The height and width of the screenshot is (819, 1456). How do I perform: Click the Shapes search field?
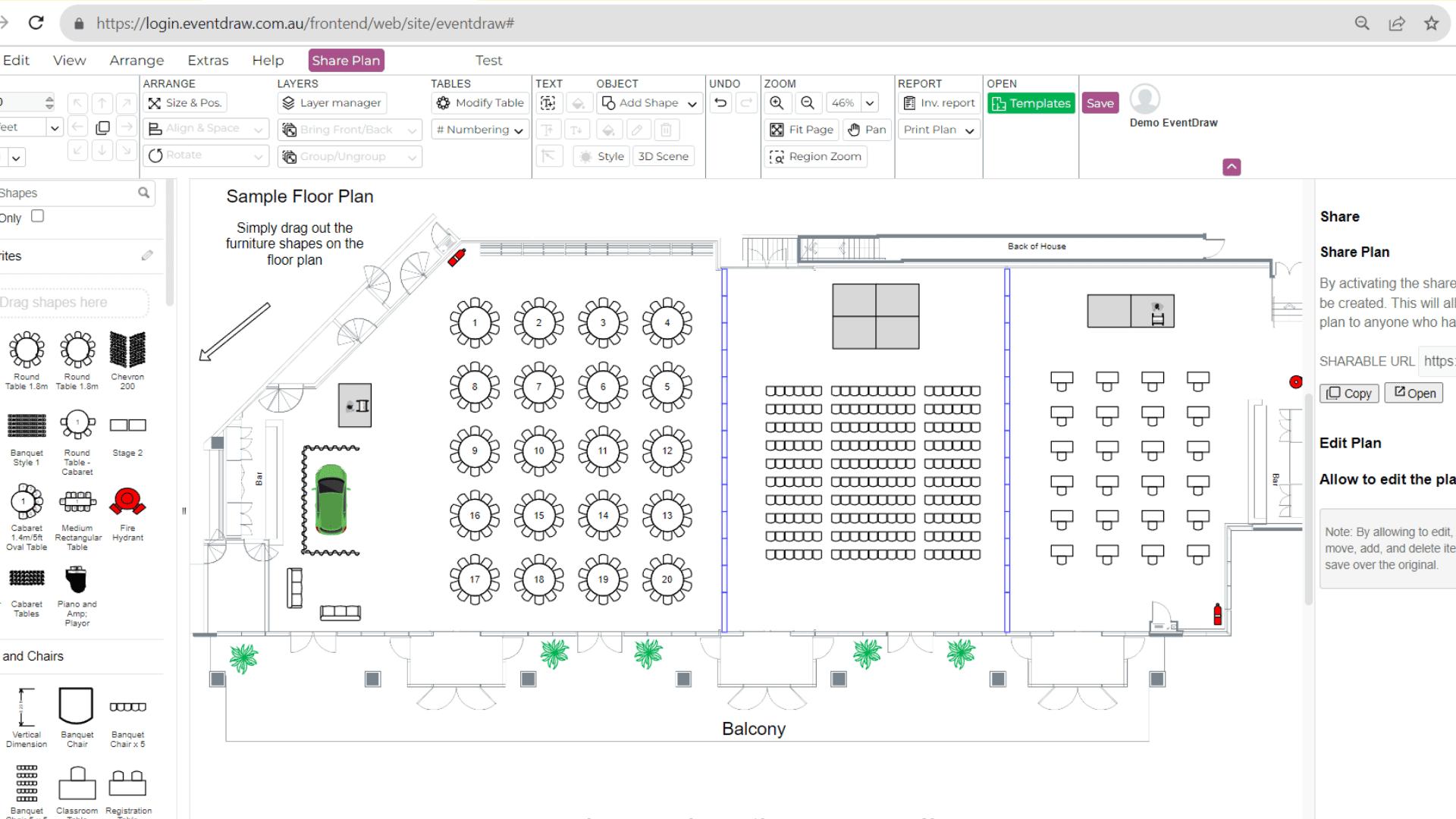point(68,193)
